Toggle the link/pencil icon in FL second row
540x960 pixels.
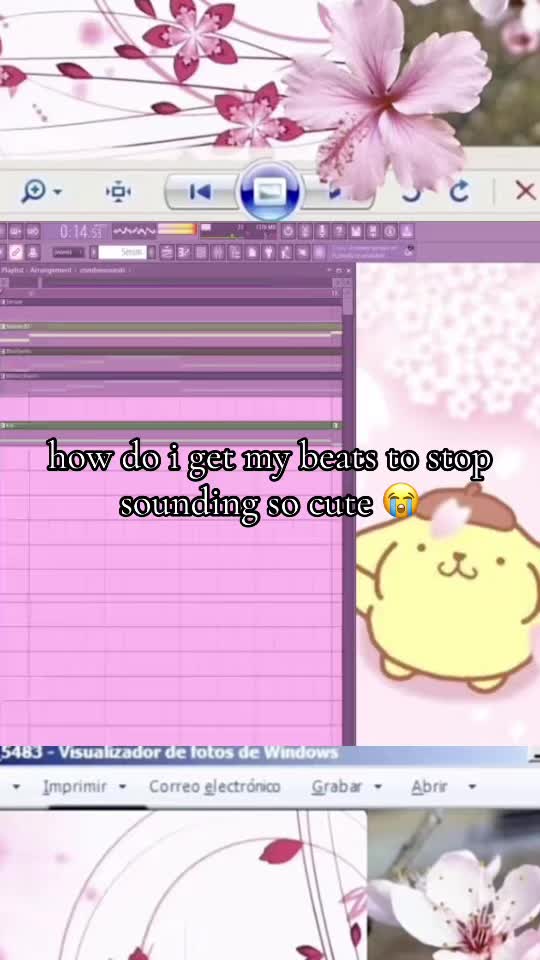click(x=17, y=252)
